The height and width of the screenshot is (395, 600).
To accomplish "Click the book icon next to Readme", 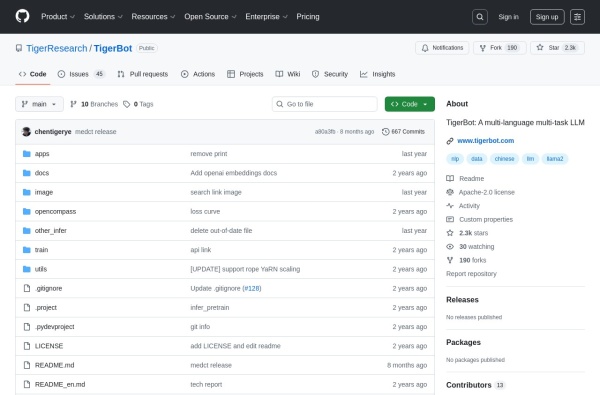I will click(x=450, y=178).
